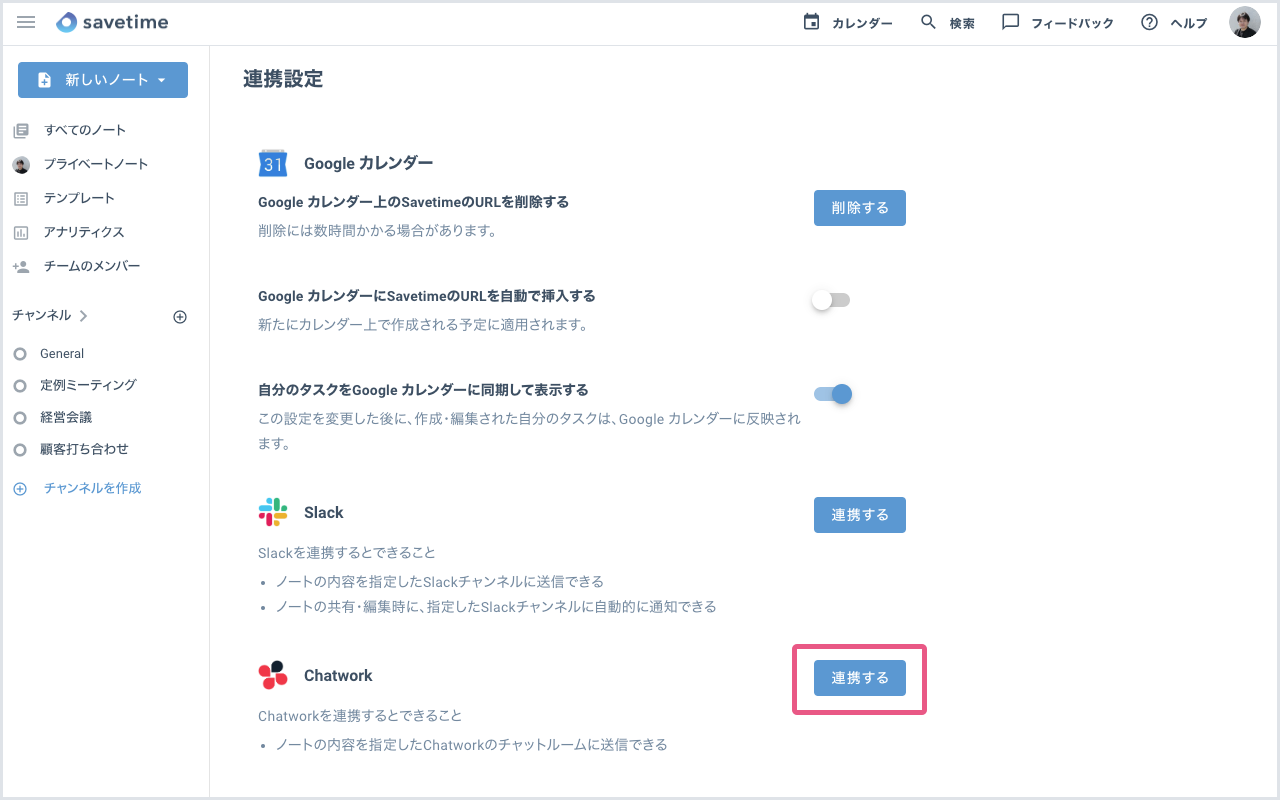Viewport: 1280px width, 800px height.
Task: Click the アナリティクス chart icon
Action: 21,232
